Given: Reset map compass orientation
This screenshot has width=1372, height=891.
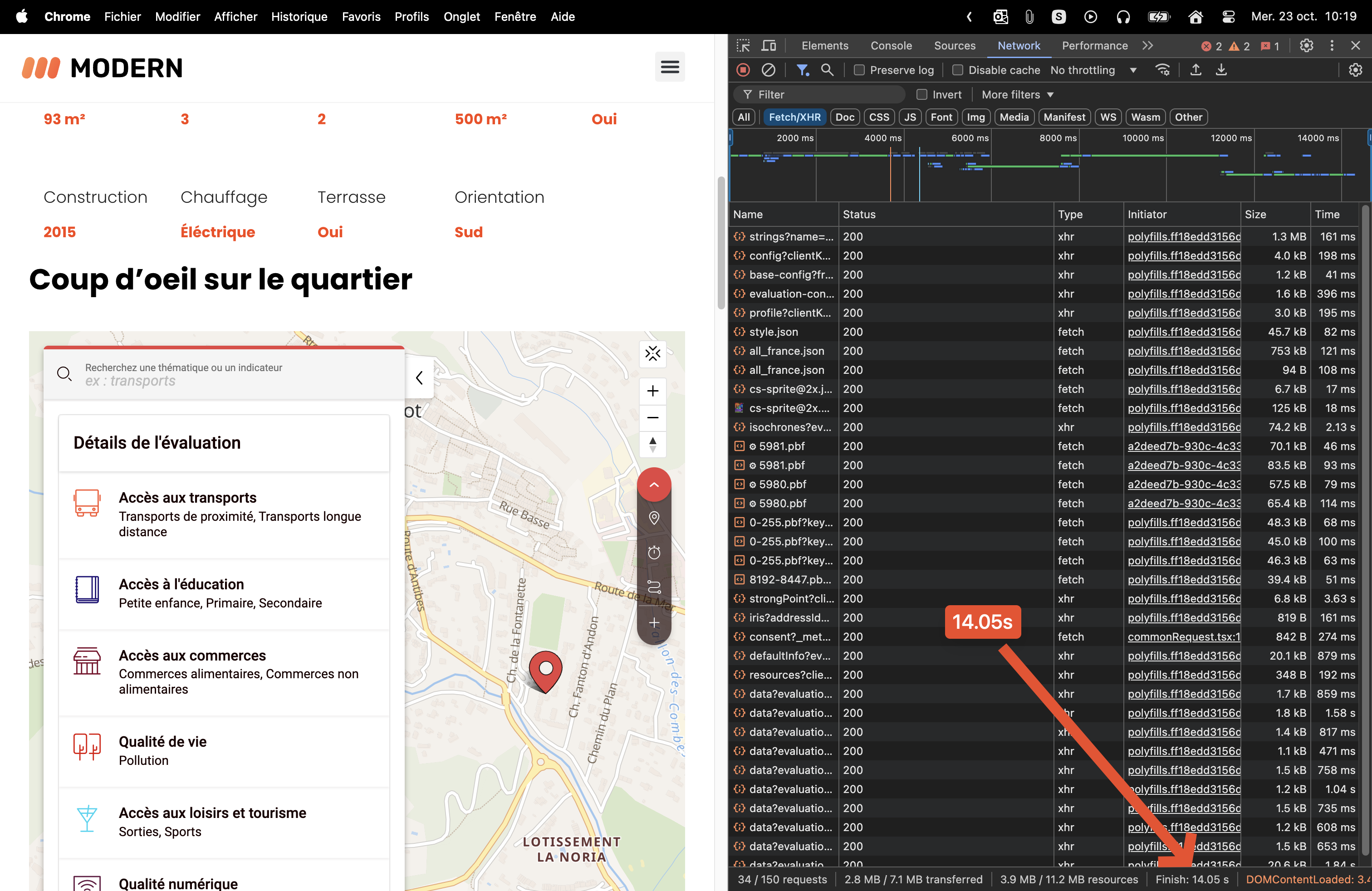Looking at the screenshot, I should tap(652, 444).
